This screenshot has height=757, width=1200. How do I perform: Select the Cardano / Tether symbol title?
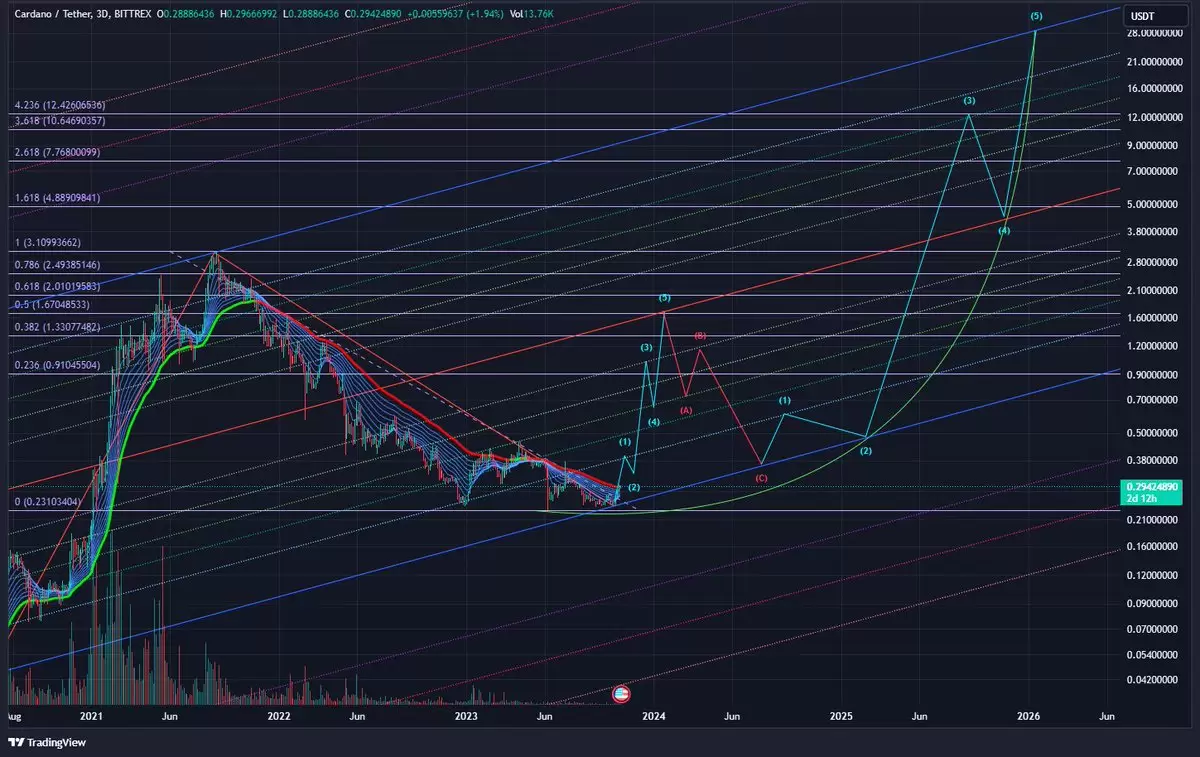point(54,16)
